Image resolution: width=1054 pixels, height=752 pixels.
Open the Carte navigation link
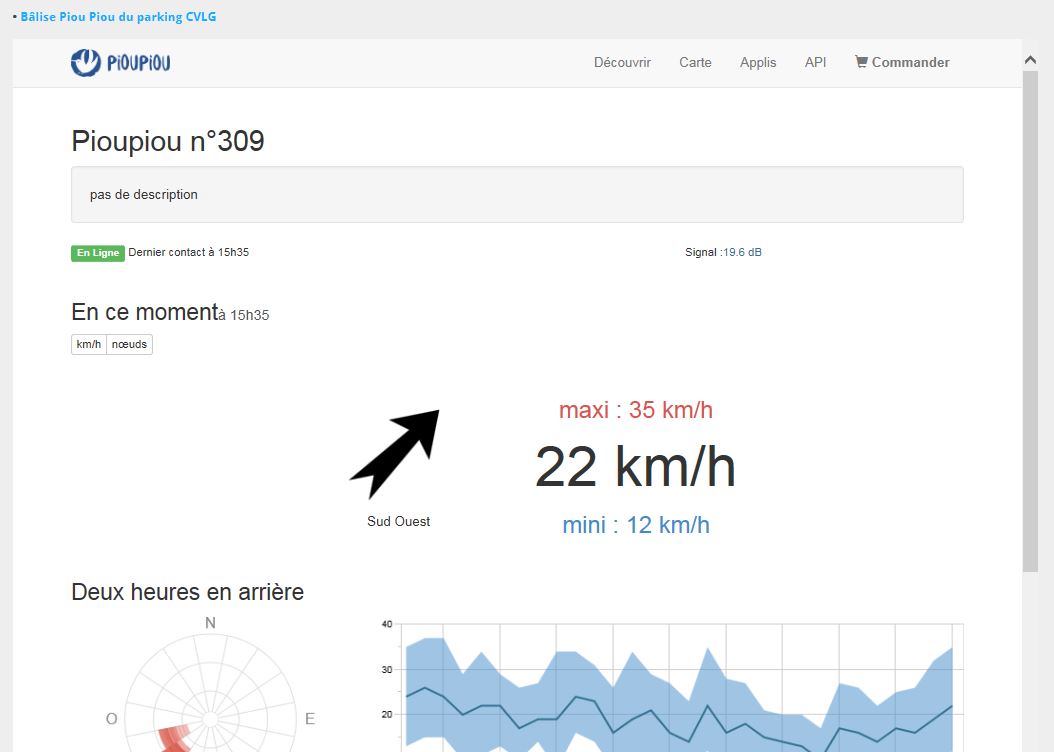695,62
